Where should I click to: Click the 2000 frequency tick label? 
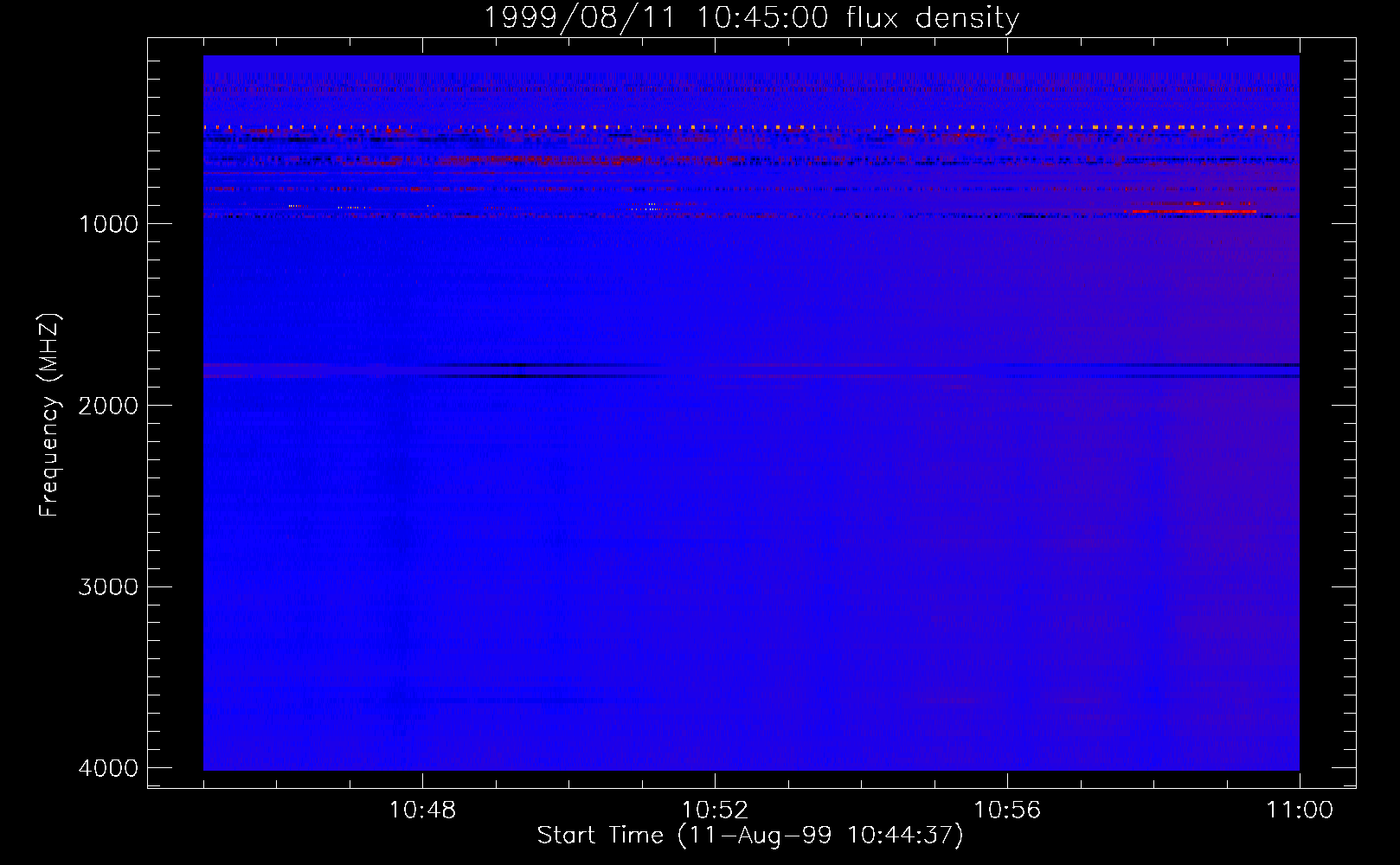pos(108,406)
